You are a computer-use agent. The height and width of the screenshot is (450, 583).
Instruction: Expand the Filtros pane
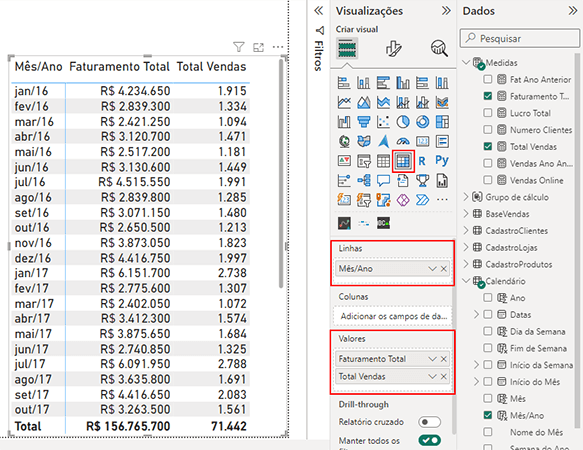tap(319, 11)
